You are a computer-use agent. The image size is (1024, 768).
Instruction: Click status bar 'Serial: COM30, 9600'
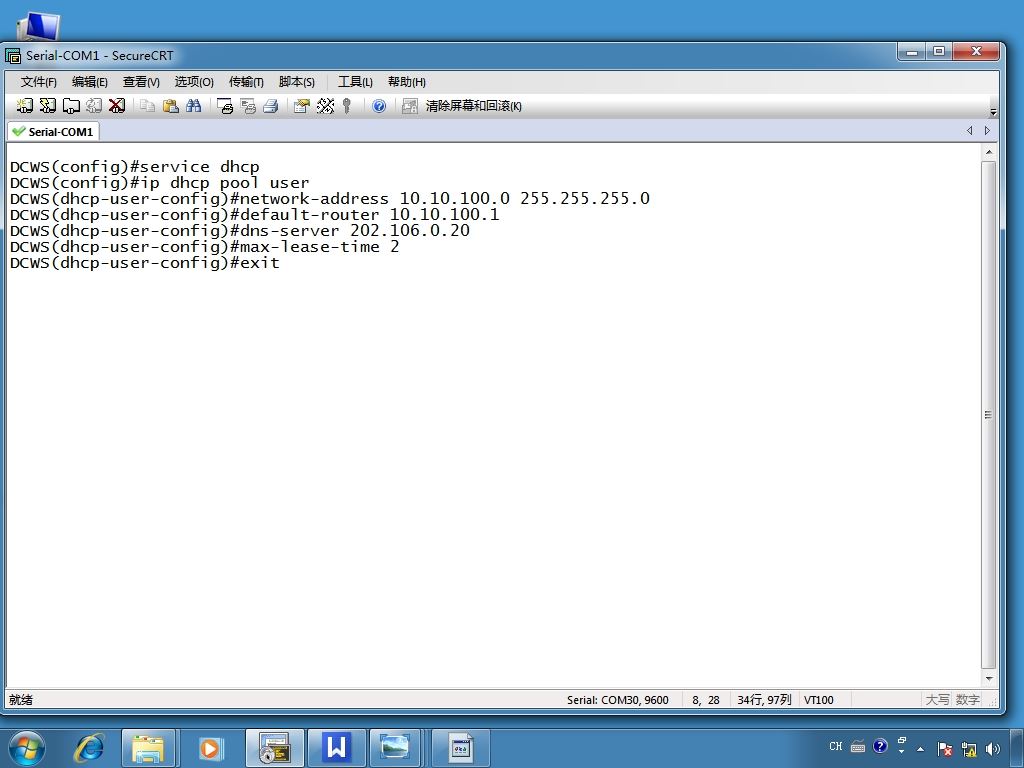618,700
